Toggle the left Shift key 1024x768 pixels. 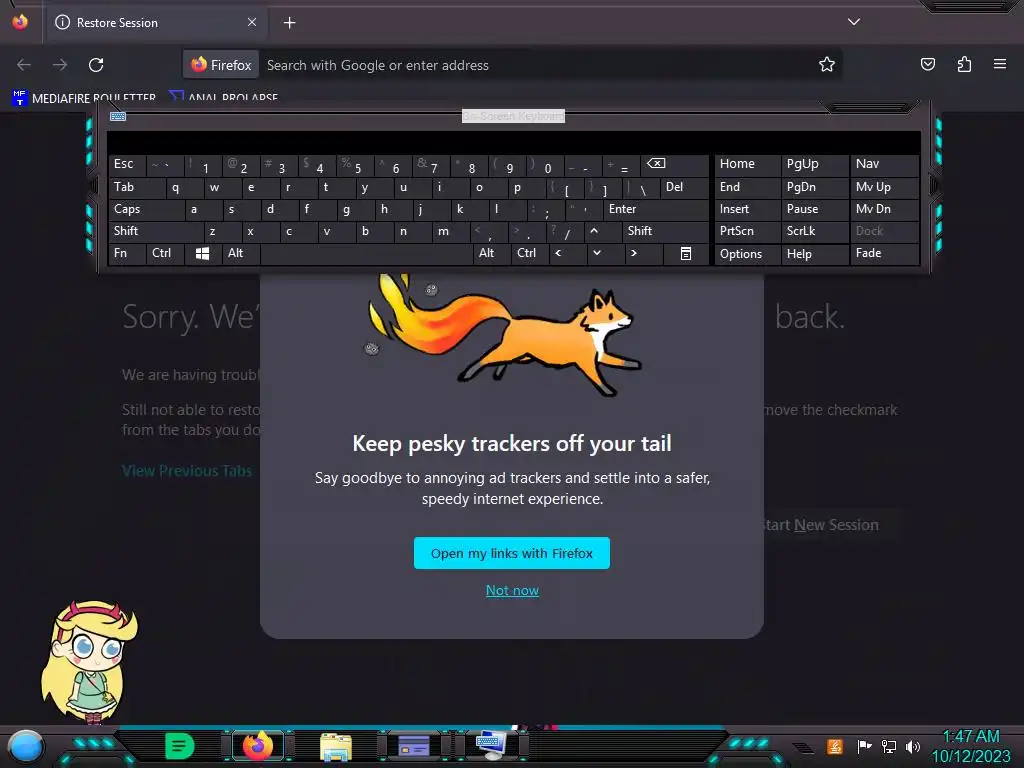point(156,231)
